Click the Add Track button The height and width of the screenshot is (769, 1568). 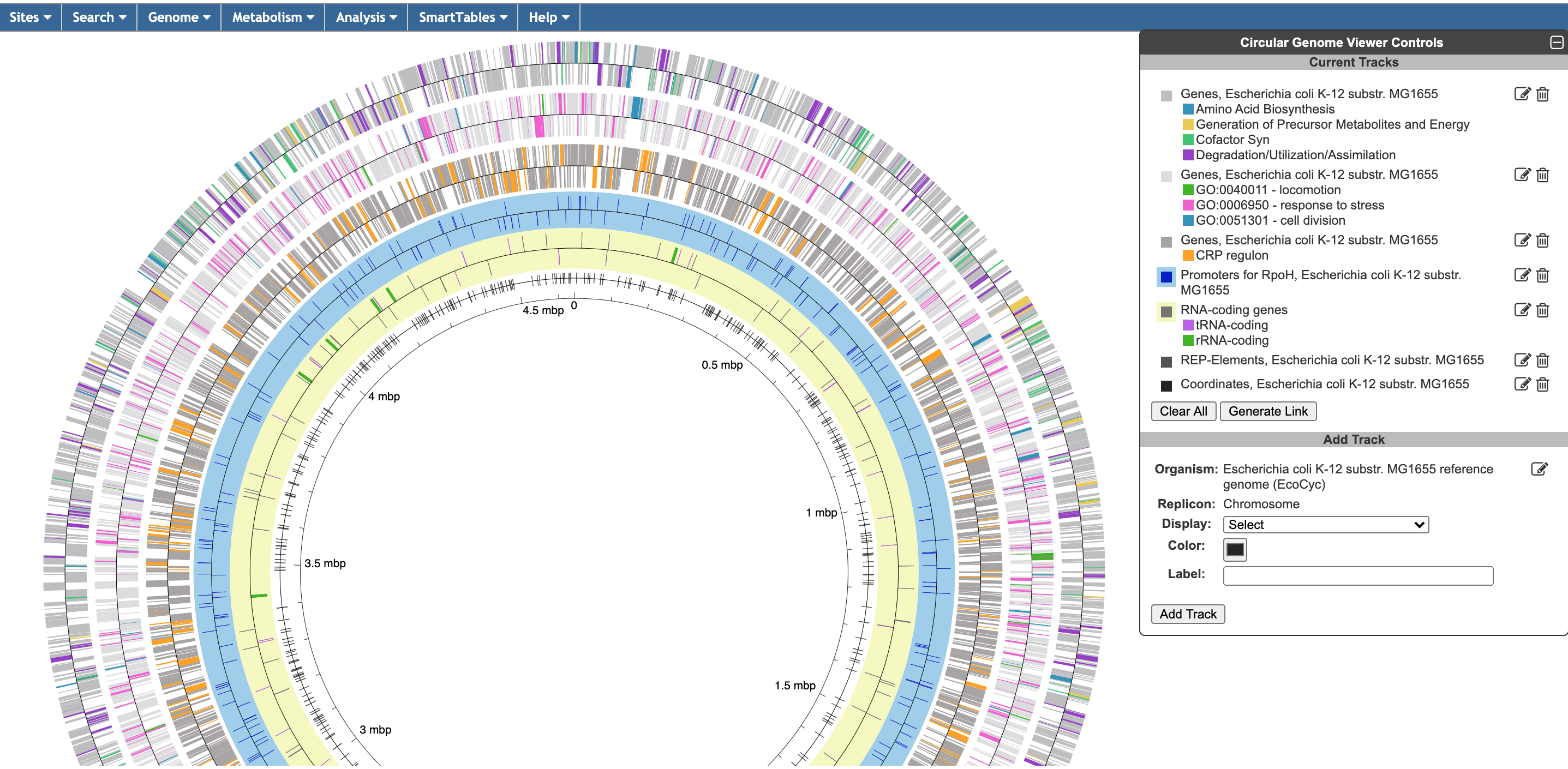(1187, 614)
